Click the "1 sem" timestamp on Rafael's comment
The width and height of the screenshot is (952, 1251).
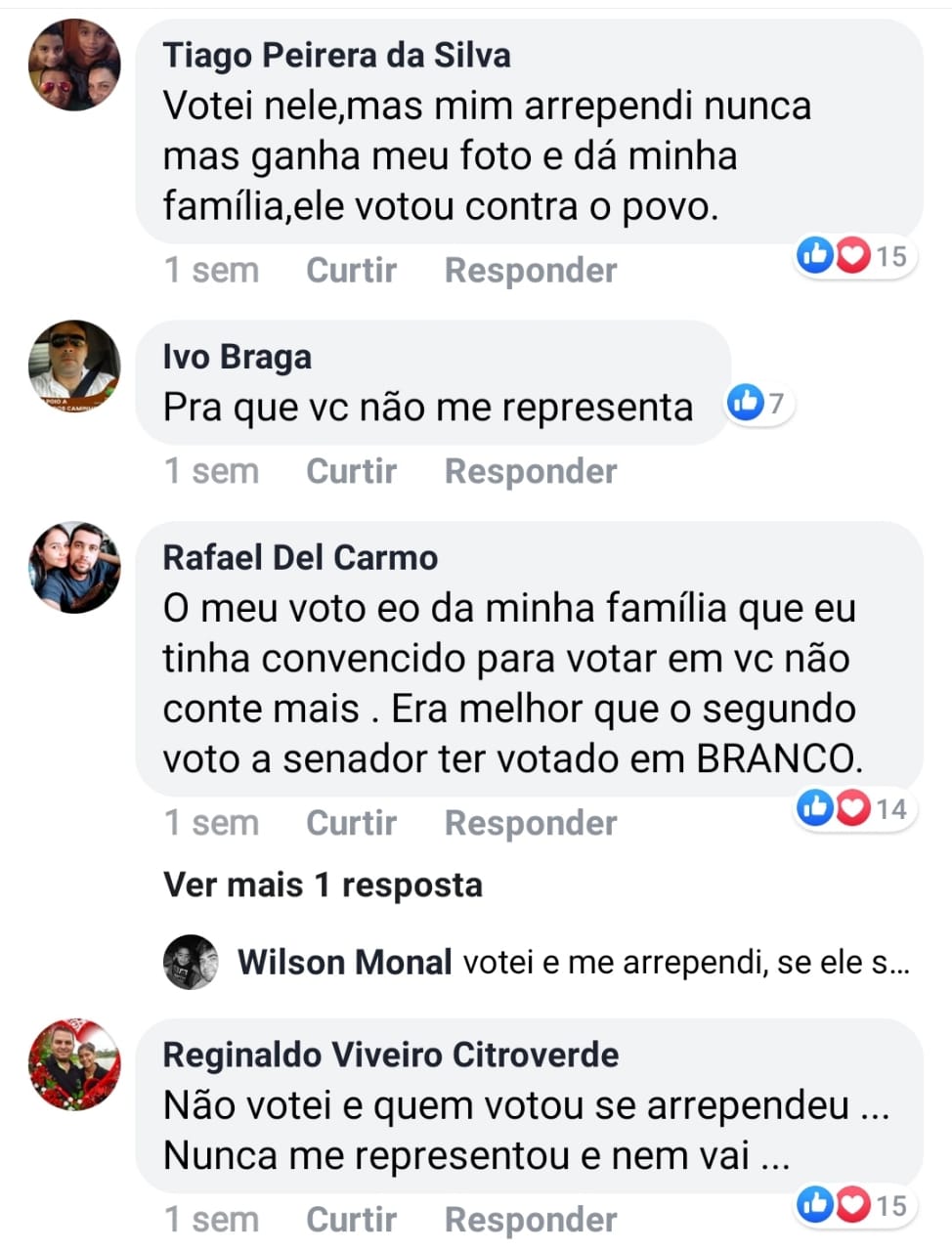[x=211, y=823]
